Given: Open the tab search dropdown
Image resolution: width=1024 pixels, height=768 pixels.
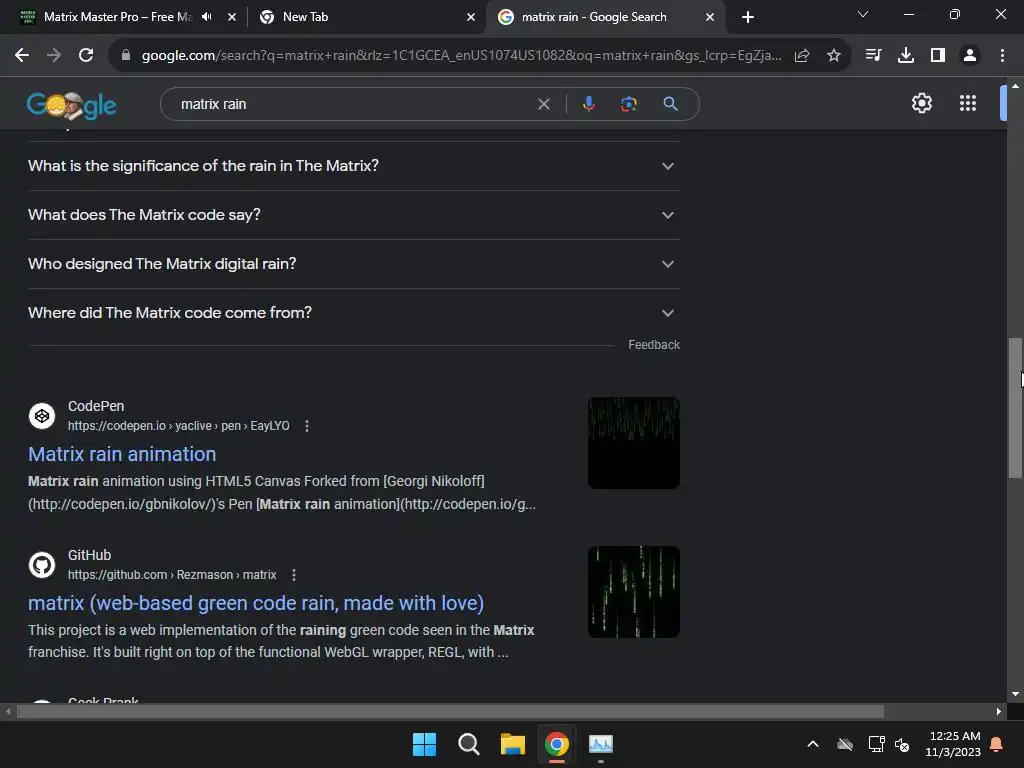Looking at the screenshot, I should [863, 14].
